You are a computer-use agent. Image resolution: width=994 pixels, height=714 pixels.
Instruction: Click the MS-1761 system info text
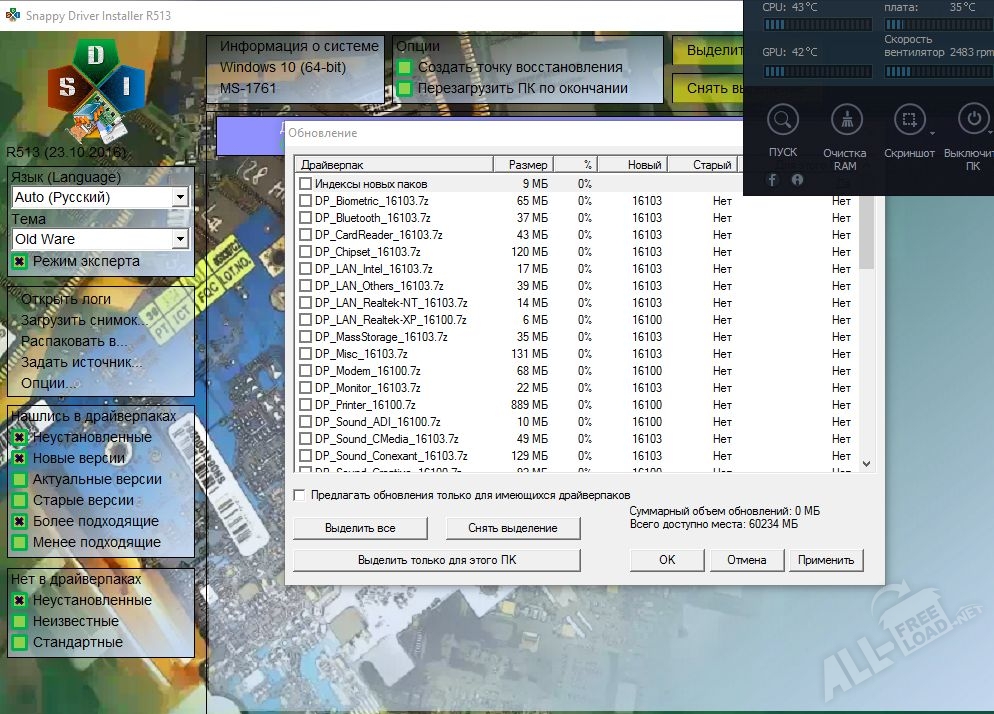[x=248, y=88]
